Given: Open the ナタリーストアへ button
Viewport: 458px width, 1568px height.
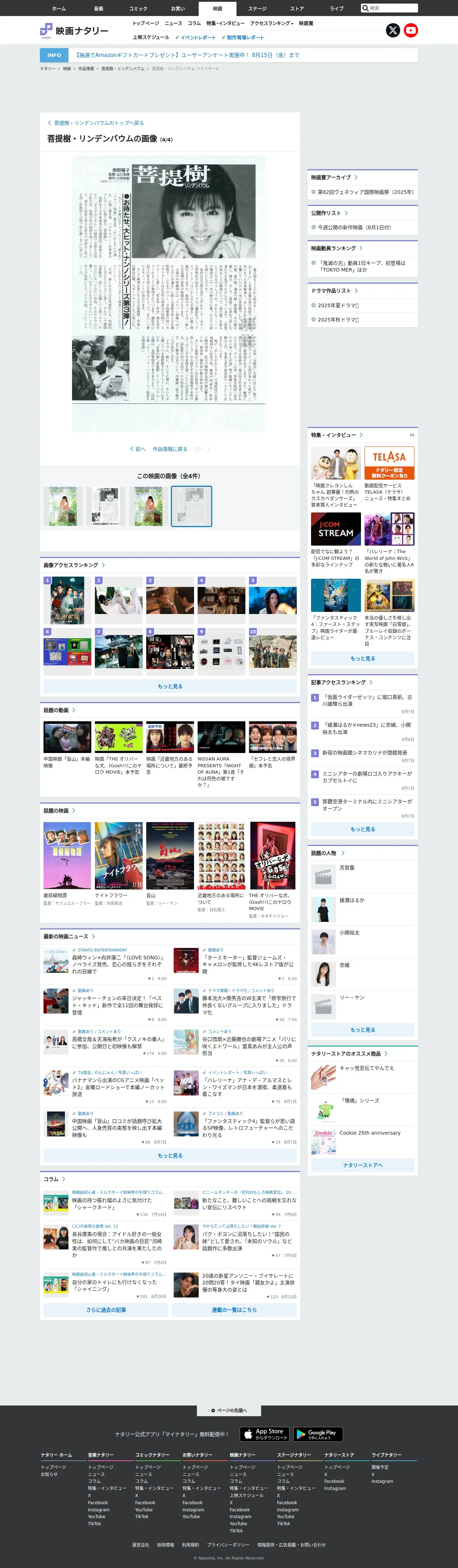Looking at the screenshot, I should point(363,1165).
